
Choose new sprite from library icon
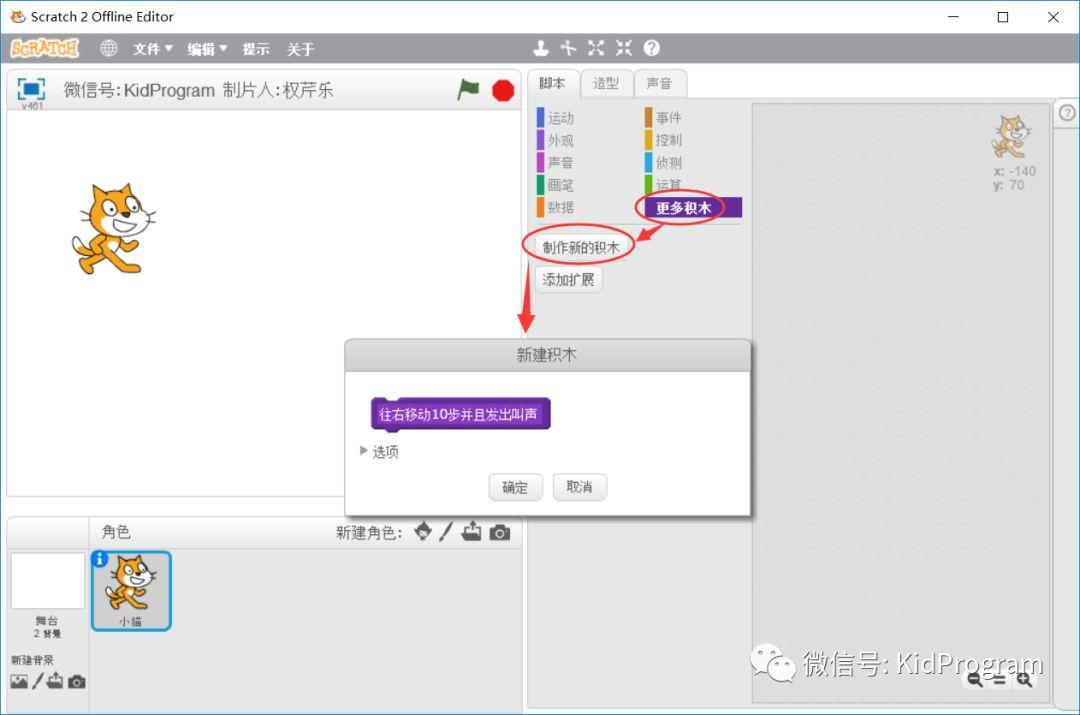[423, 532]
